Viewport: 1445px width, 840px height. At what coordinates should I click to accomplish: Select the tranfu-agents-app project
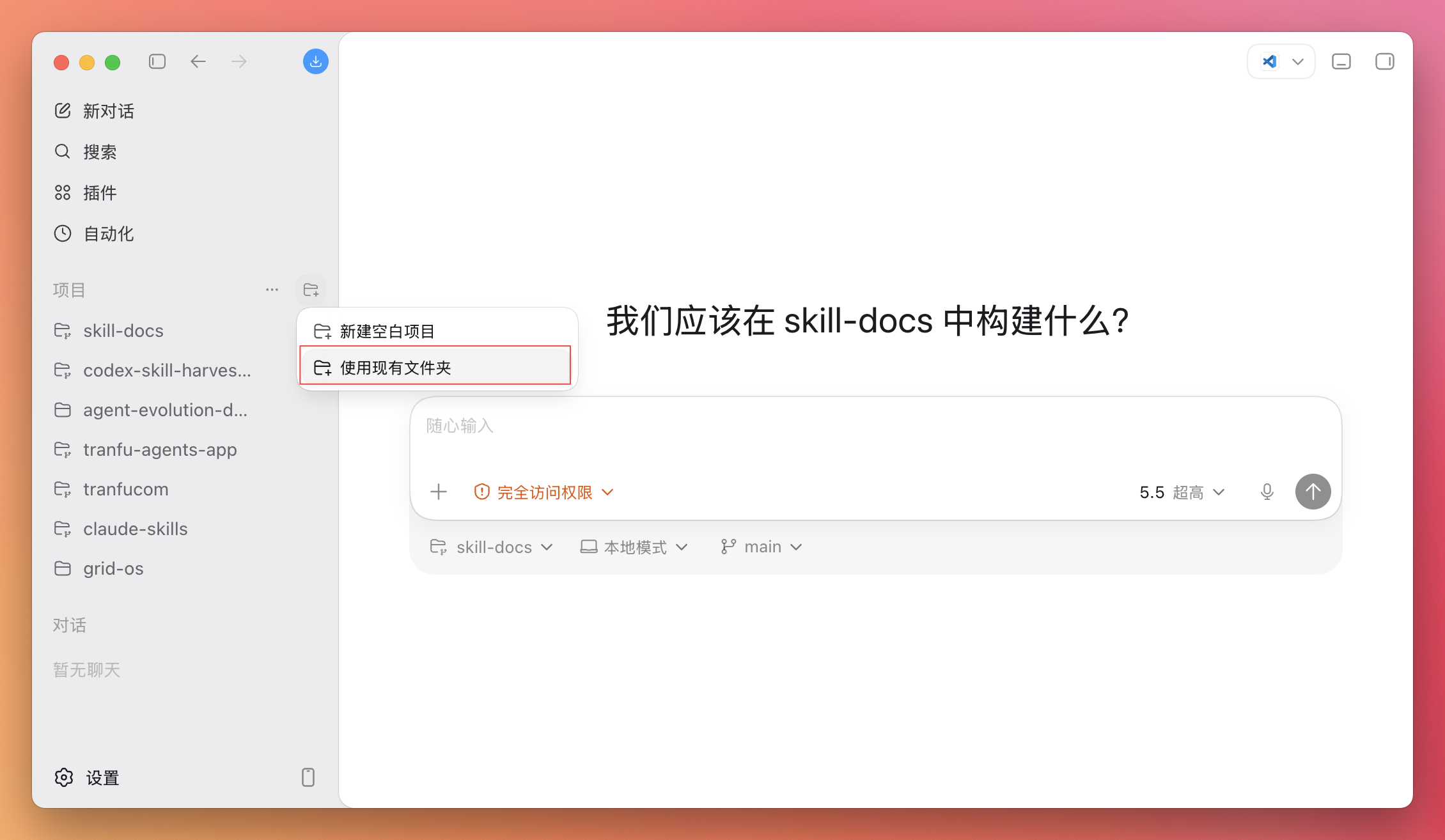(x=146, y=450)
